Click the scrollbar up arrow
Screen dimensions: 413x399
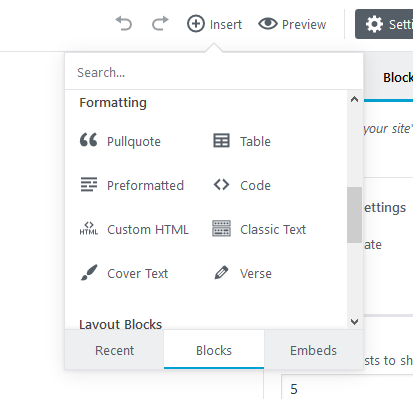click(x=354, y=99)
